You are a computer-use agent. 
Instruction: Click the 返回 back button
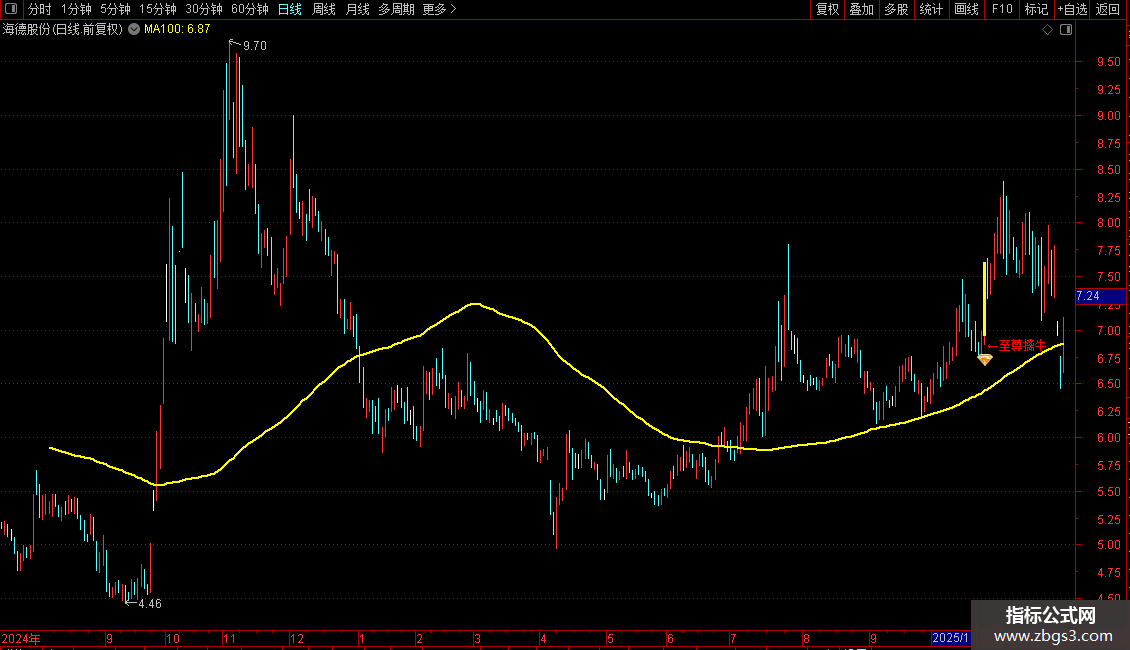coord(1108,9)
